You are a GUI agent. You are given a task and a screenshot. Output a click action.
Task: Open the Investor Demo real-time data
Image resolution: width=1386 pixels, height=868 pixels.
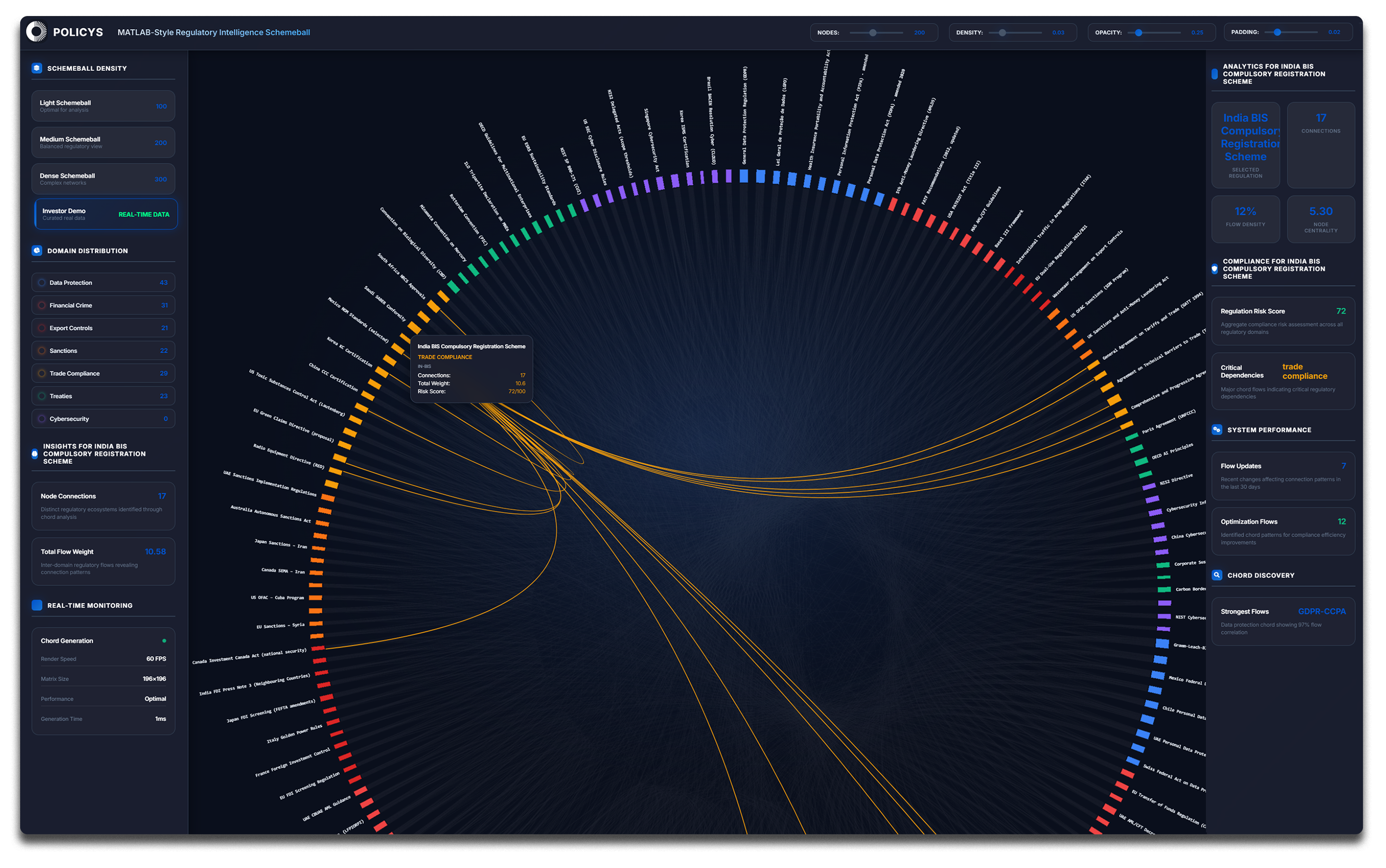point(105,214)
